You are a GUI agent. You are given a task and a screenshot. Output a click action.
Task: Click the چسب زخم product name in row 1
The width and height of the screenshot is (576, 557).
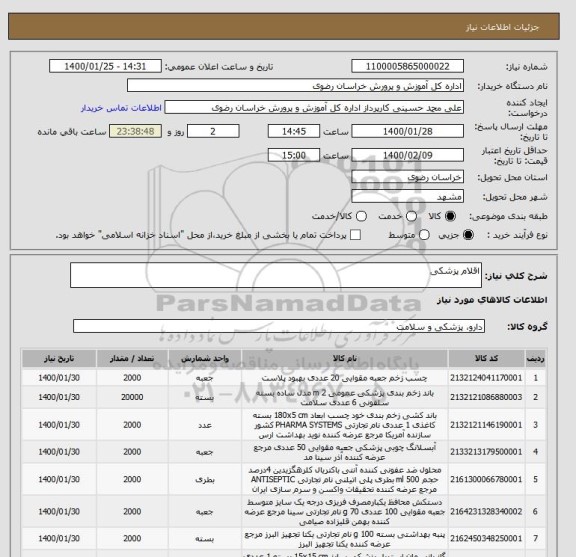click(345, 378)
